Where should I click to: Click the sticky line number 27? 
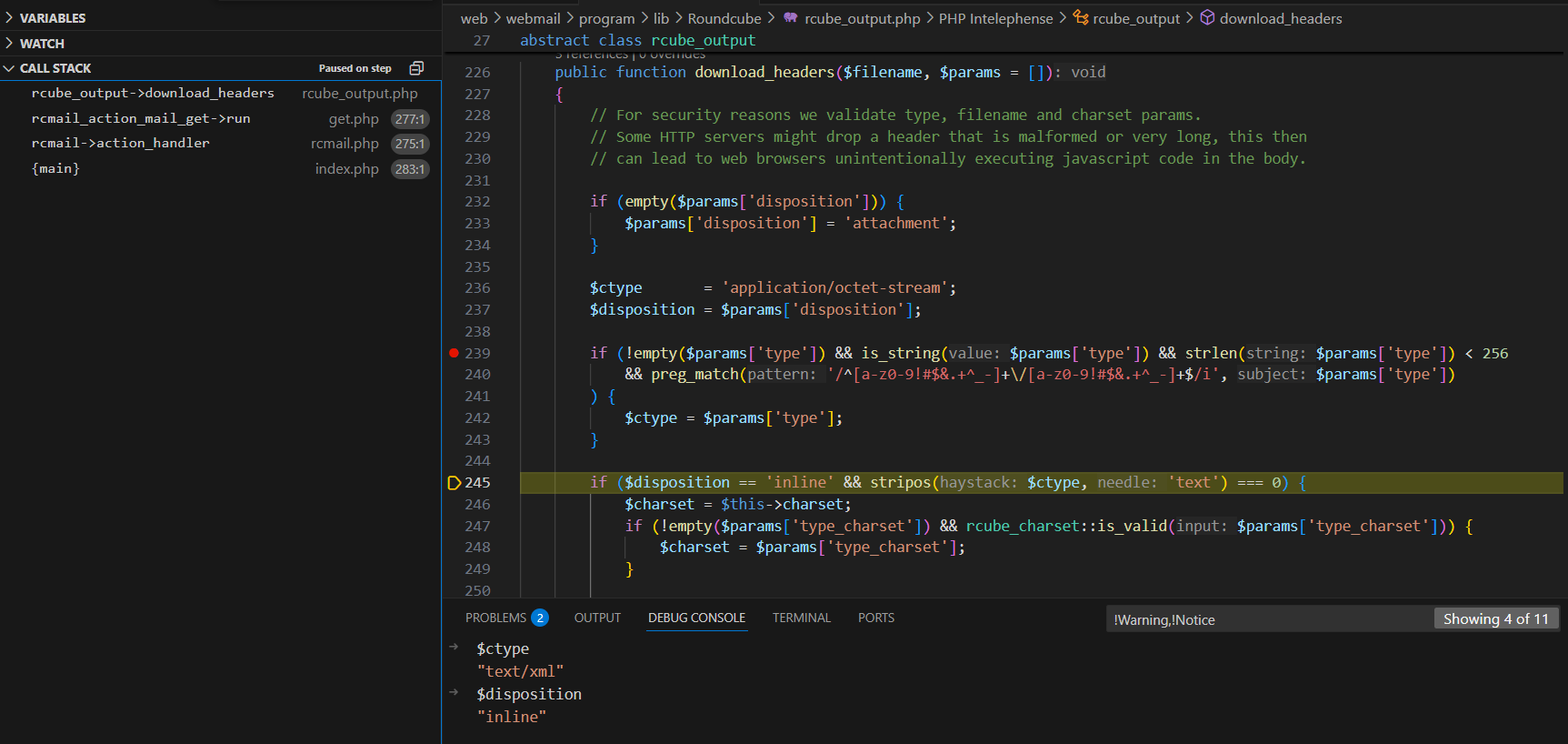482,40
